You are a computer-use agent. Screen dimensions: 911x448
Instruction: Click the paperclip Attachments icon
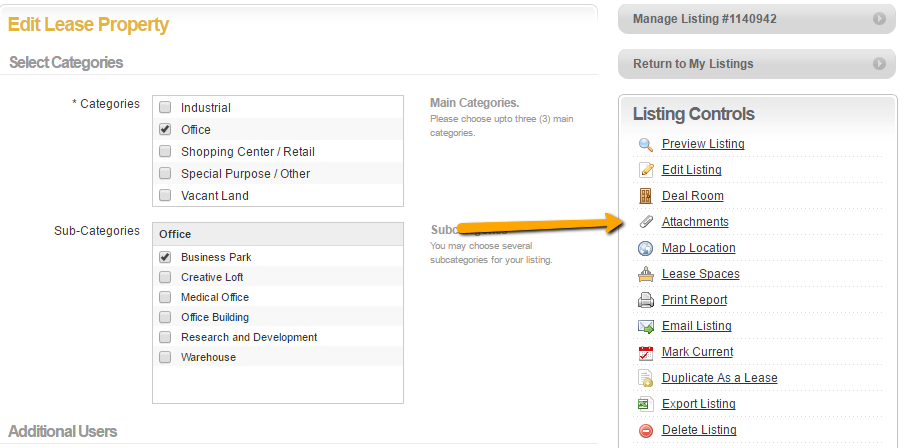pyautogui.click(x=645, y=222)
